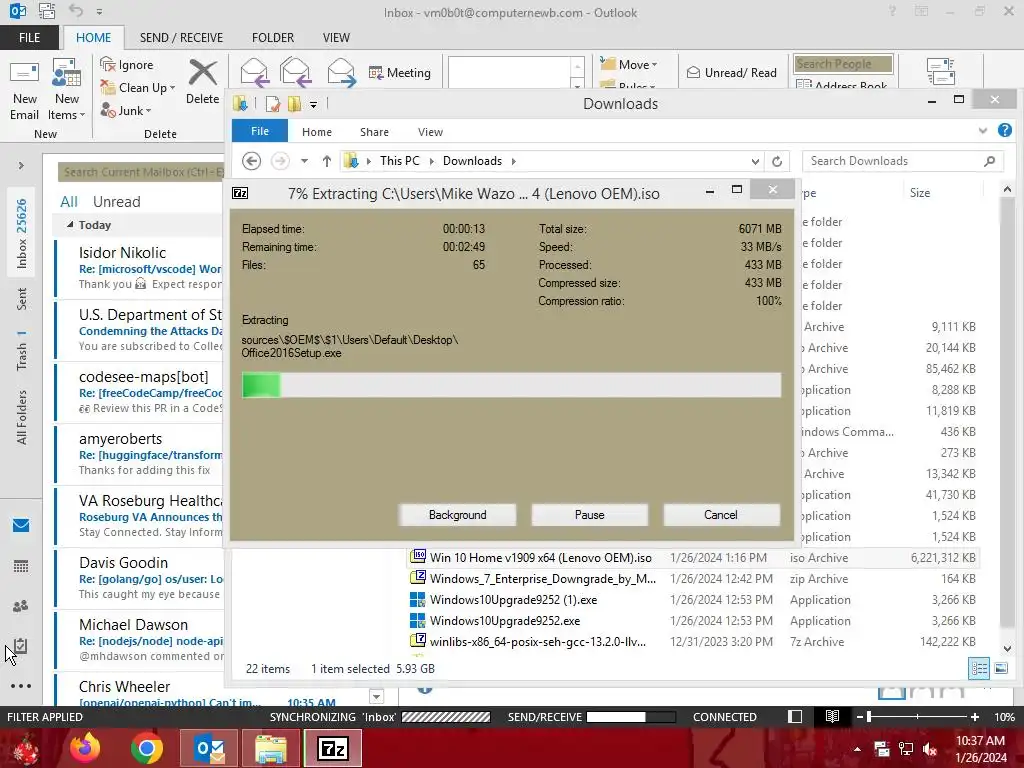Open the U.S. Department of State email
This screenshot has width=1024, height=768.
pyautogui.click(x=140, y=330)
